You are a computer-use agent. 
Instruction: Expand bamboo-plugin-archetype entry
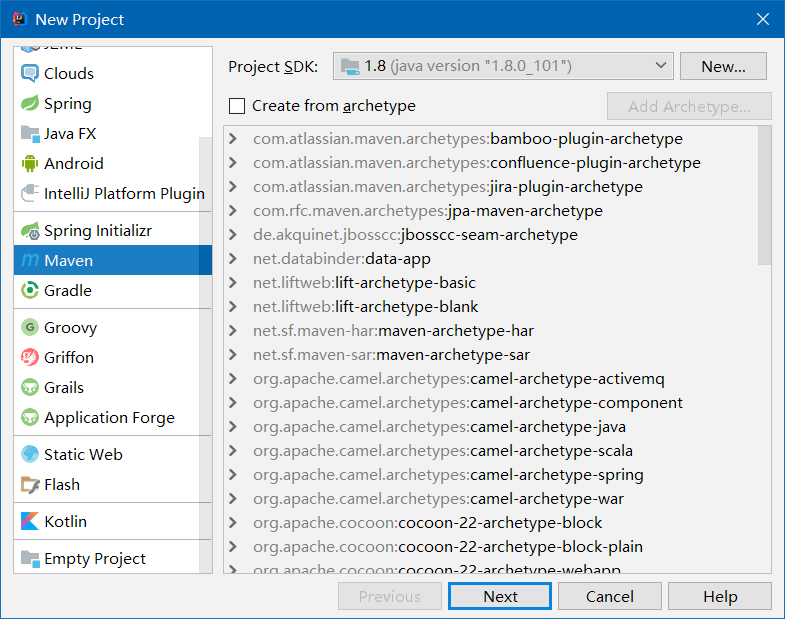(233, 139)
